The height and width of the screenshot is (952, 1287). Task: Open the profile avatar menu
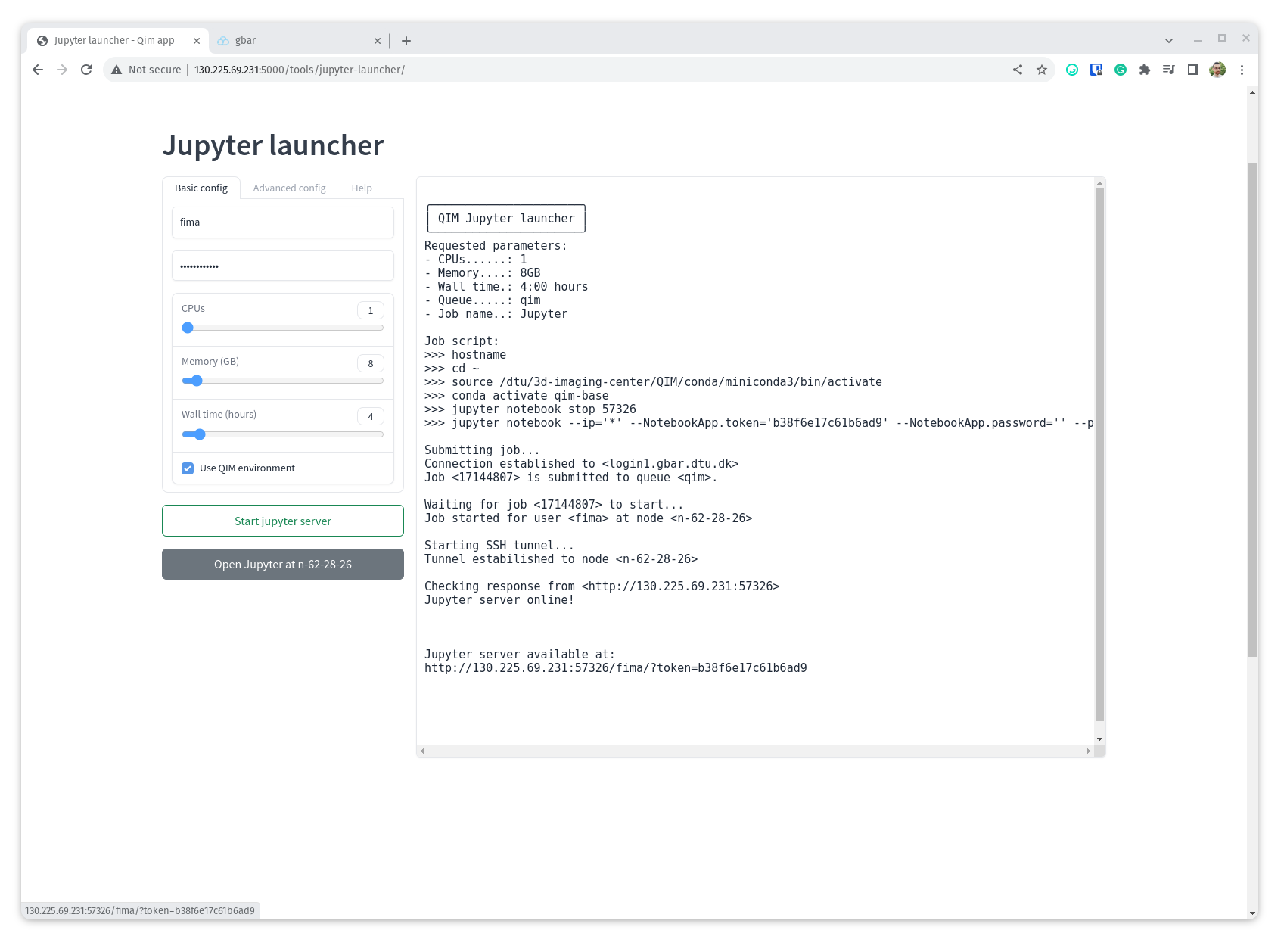1217,70
